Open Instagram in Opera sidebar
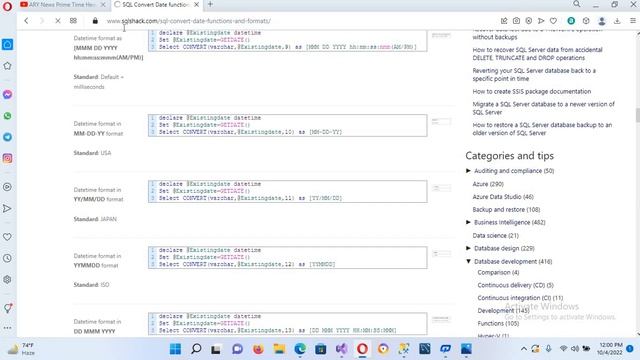The height and width of the screenshot is (360, 640). tap(7, 158)
